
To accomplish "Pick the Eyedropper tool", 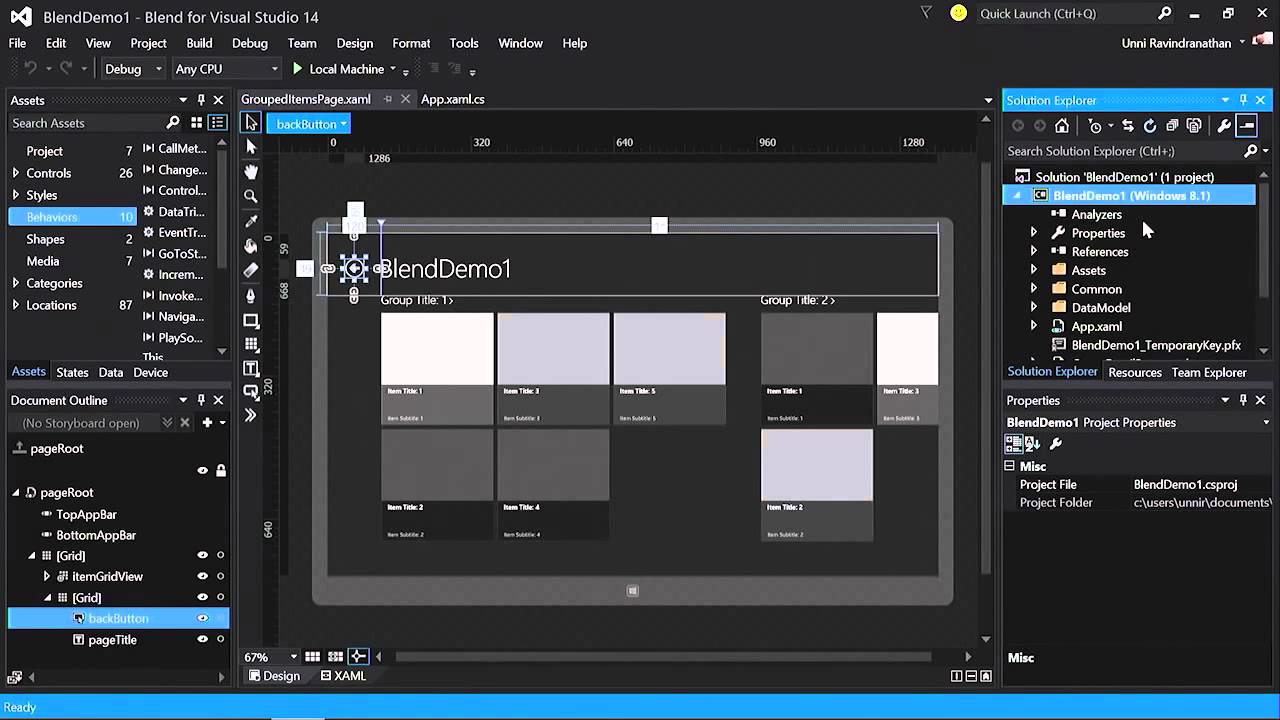I will coord(251,221).
